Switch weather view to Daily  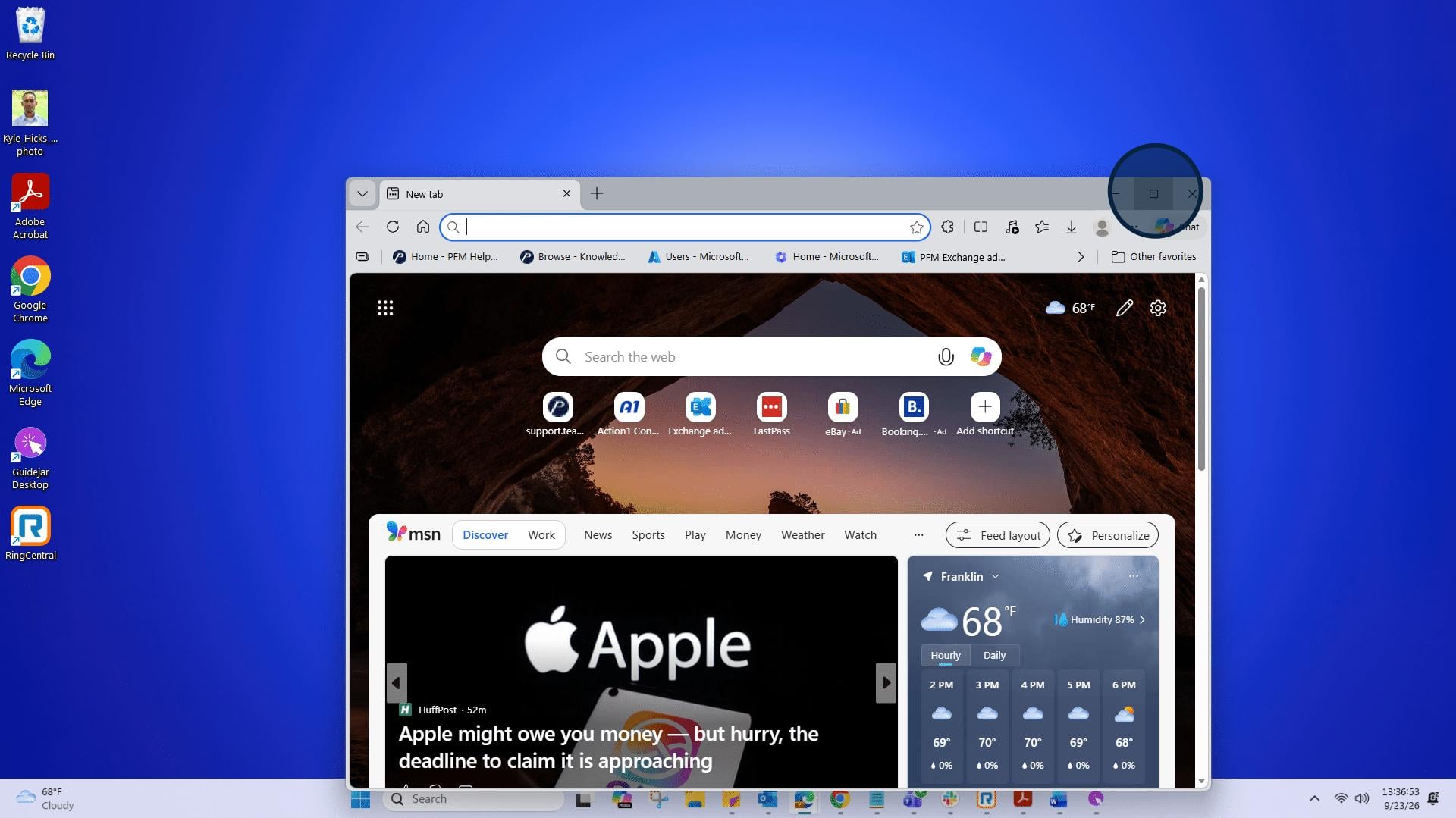[994, 655]
